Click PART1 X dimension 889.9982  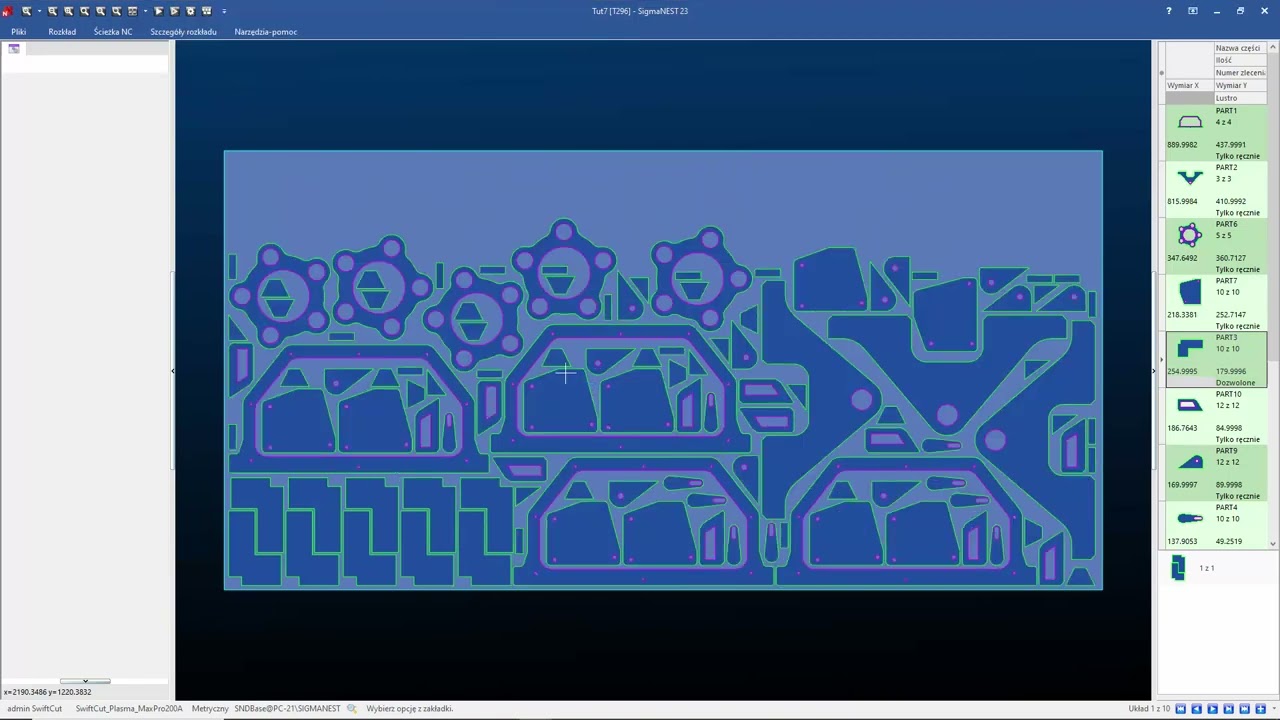point(1182,145)
